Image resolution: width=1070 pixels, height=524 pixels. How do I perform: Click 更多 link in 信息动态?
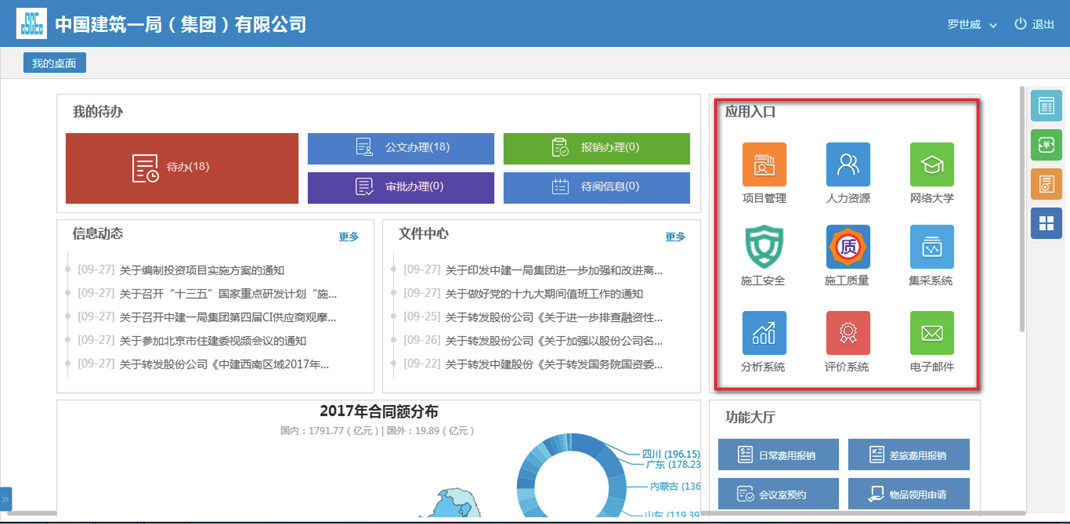[x=348, y=237]
